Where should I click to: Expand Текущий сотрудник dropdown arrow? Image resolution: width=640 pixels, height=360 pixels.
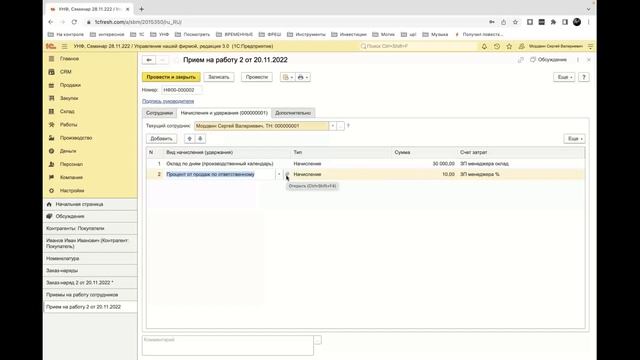pyautogui.click(x=333, y=126)
